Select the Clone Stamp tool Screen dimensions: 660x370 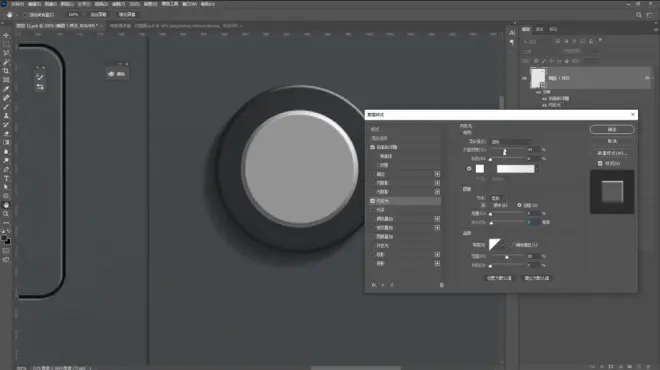tap(6, 115)
